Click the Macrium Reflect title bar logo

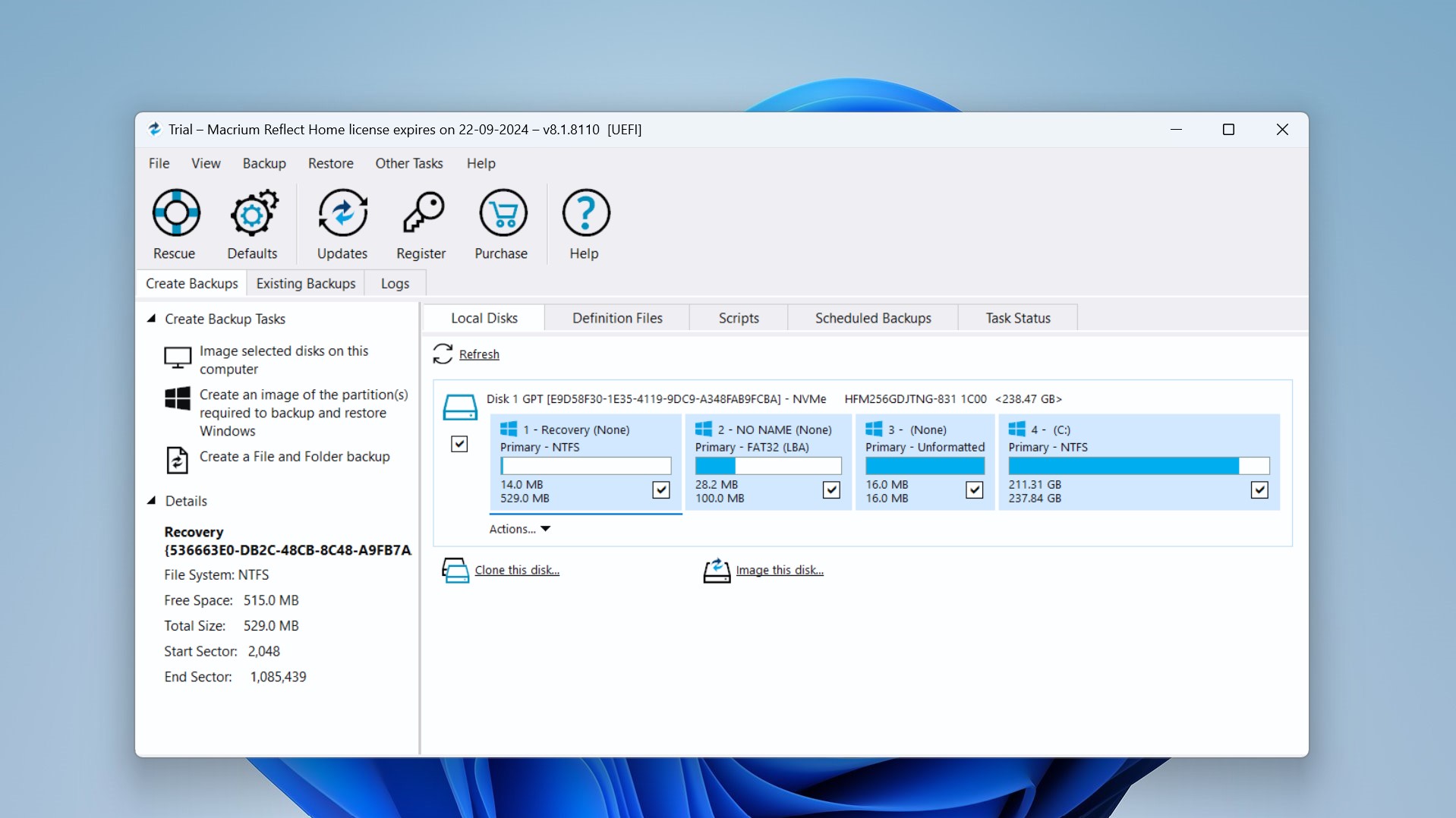[x=154, y=130]
